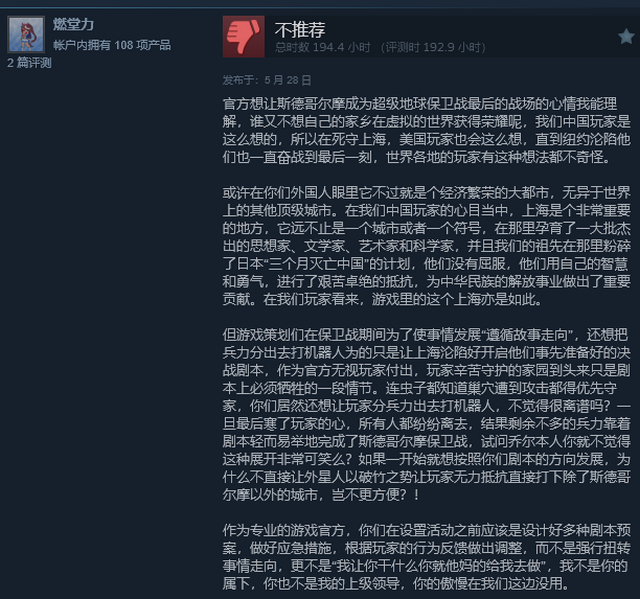This screenshot has width=640, height=599.
Task: Click the line starting 贡献。在我们玩家看来
Action: 382,300
